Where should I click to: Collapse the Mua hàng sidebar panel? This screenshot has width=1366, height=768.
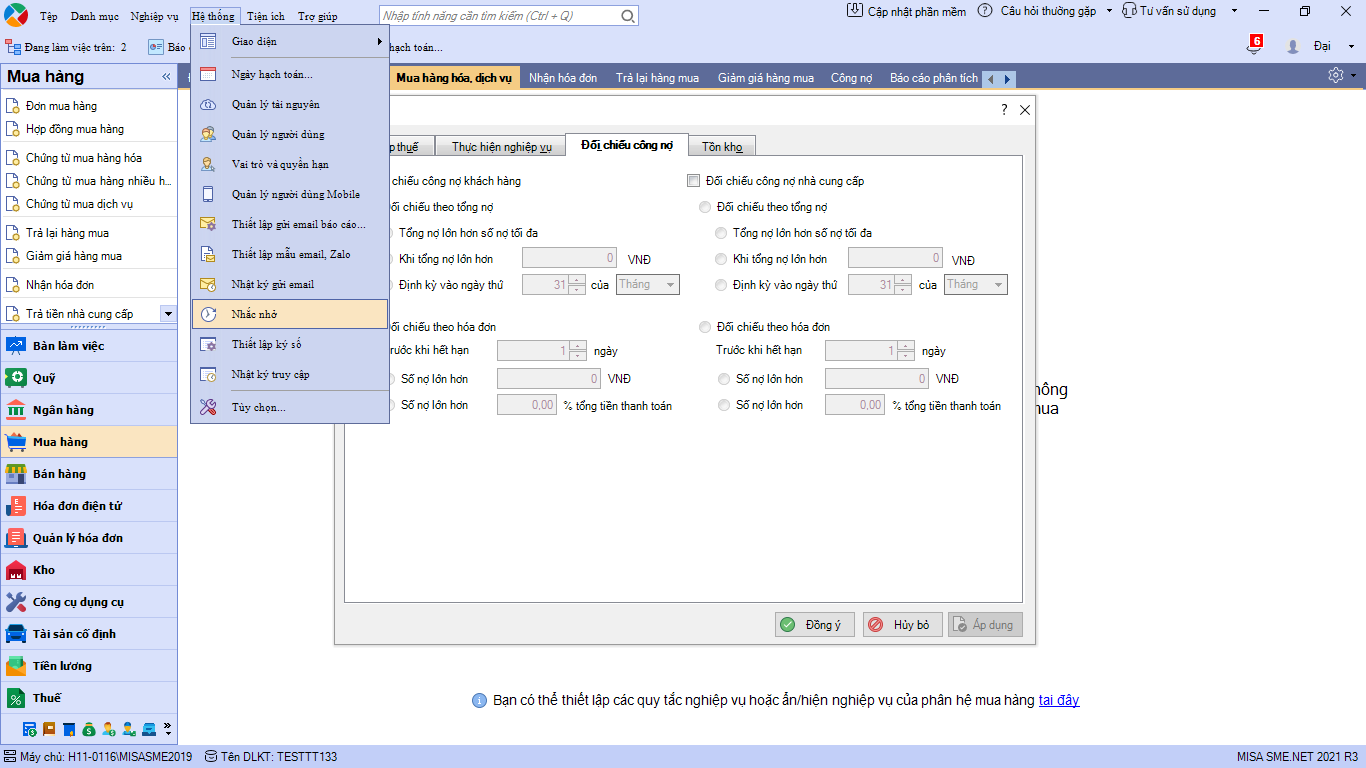click(x=166, y=76)
